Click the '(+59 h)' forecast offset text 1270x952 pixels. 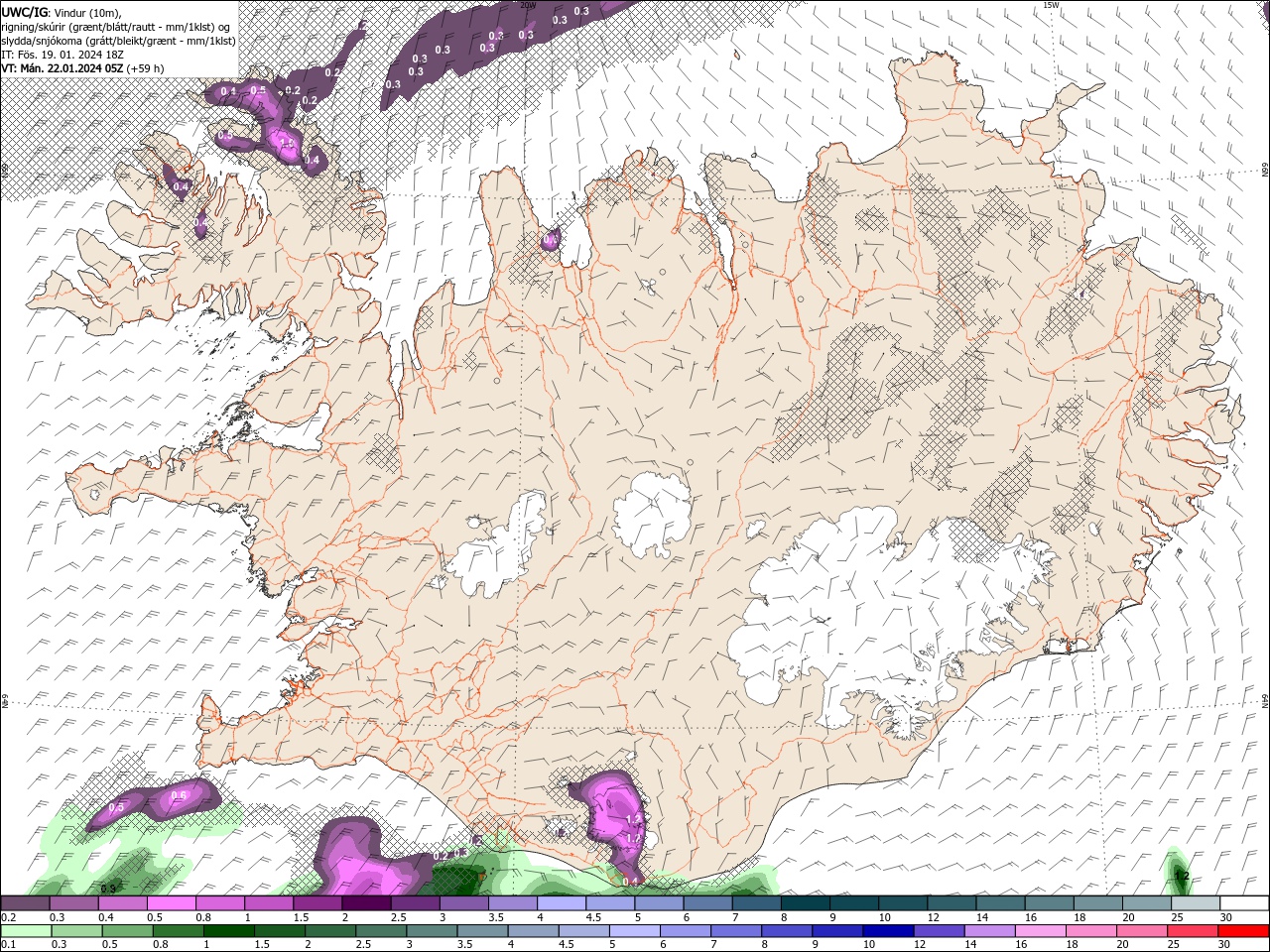(145, 68)
